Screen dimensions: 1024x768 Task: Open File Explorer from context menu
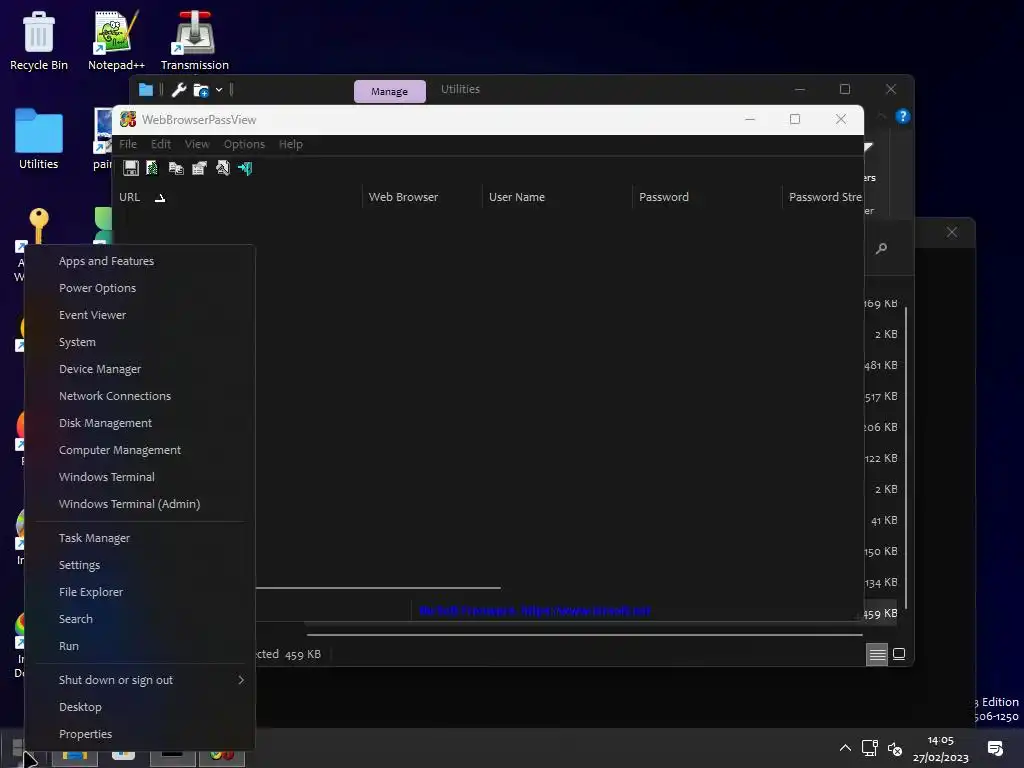pos(139,592)
